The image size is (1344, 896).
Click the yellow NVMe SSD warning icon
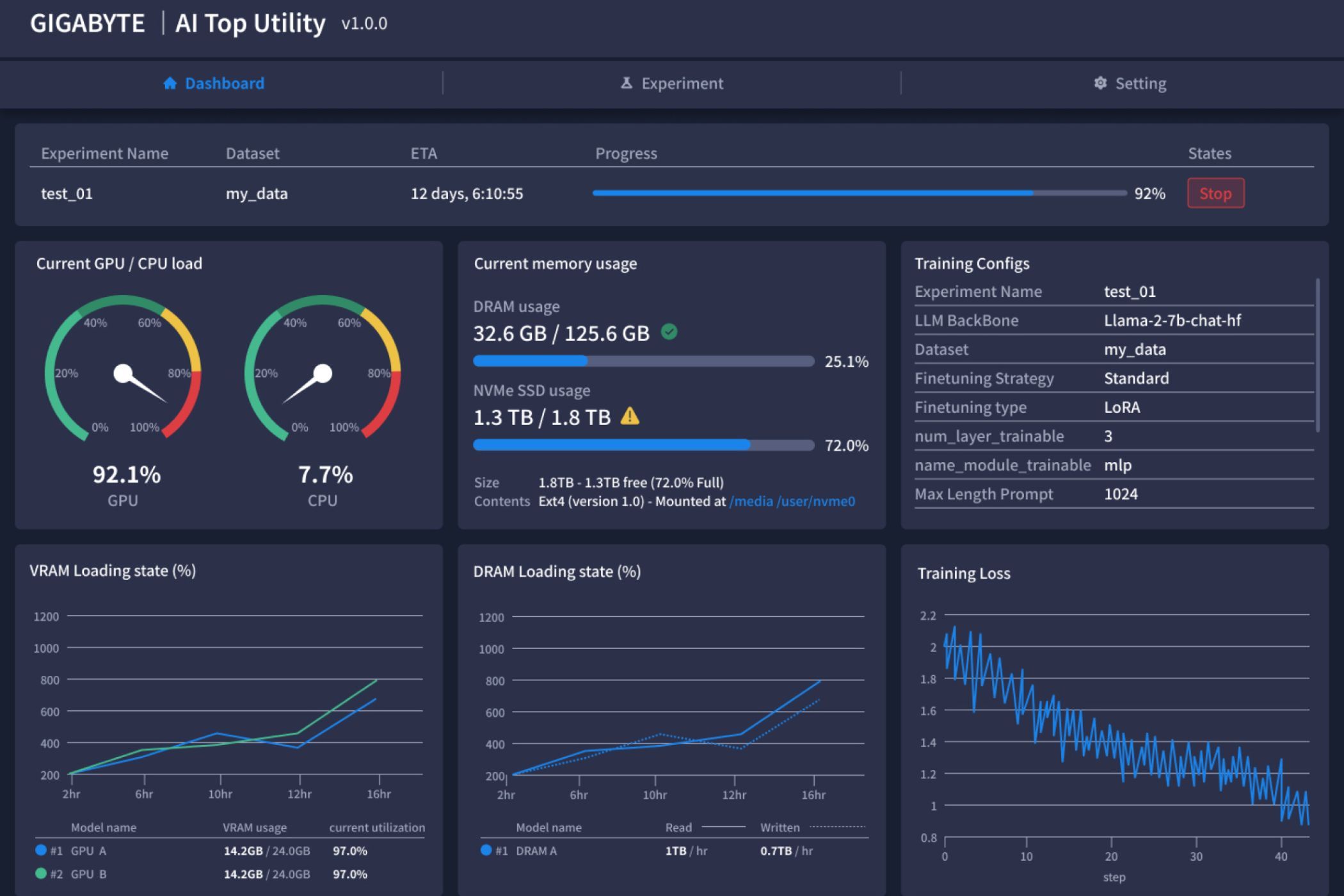(630, 416)
